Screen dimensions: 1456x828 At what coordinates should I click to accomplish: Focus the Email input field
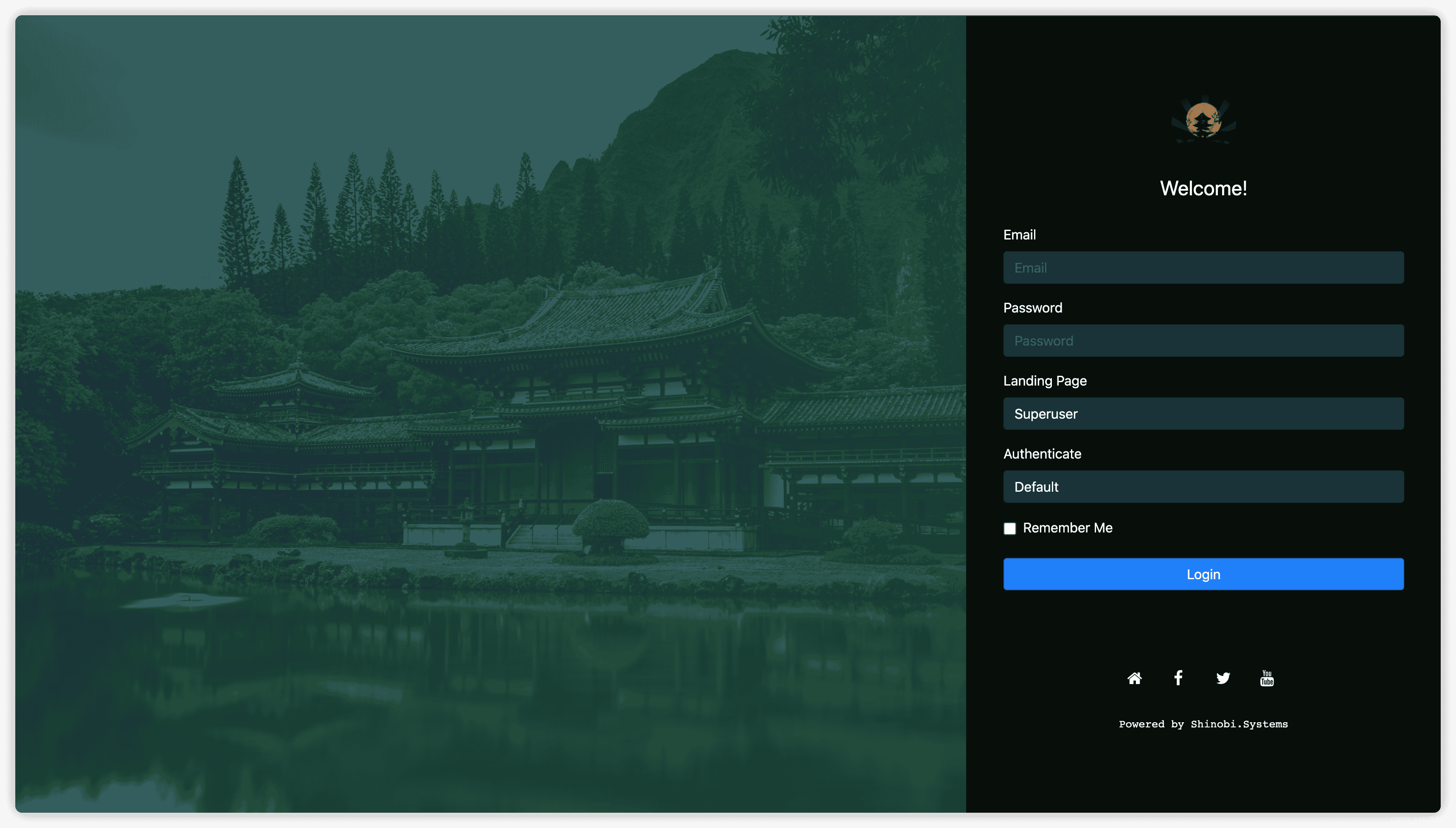pyautogui.click(x=1203, y=267)
